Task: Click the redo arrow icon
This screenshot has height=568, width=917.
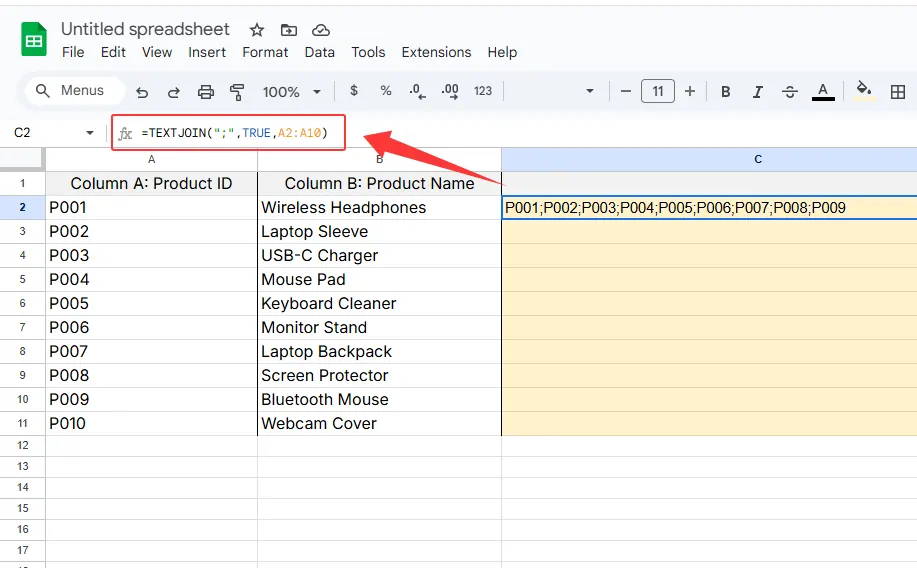Action: tap(174, 92)
